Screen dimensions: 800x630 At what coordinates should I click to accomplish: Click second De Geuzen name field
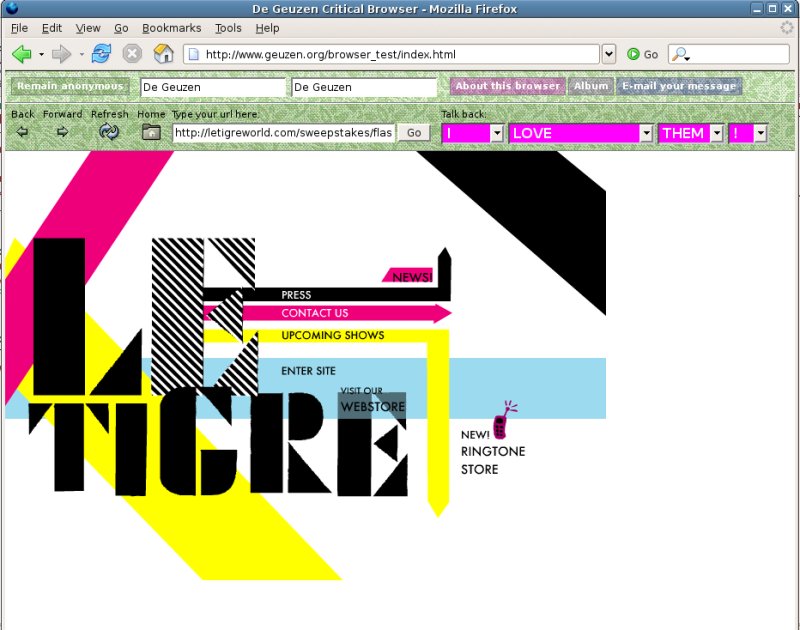click(364, 87)
